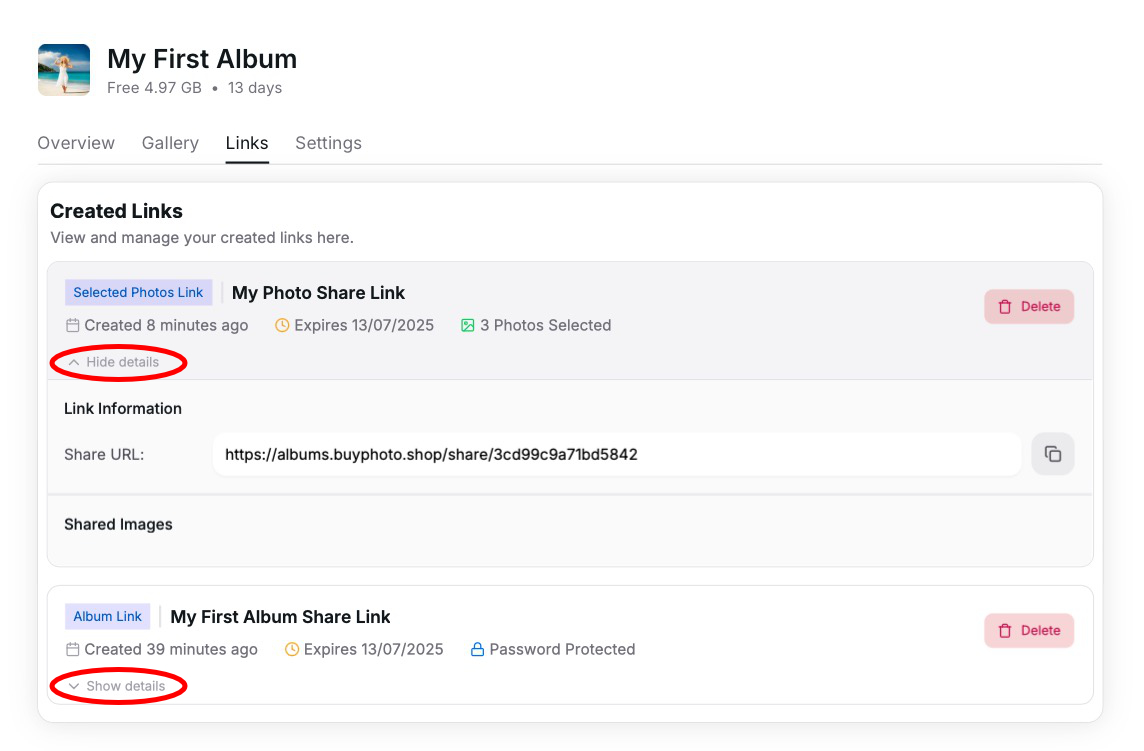Viewport: 1144px width, 751px height.
Task: Click the calendar icon next to Created 39 minutes ago
Action: tap(72, 649)
